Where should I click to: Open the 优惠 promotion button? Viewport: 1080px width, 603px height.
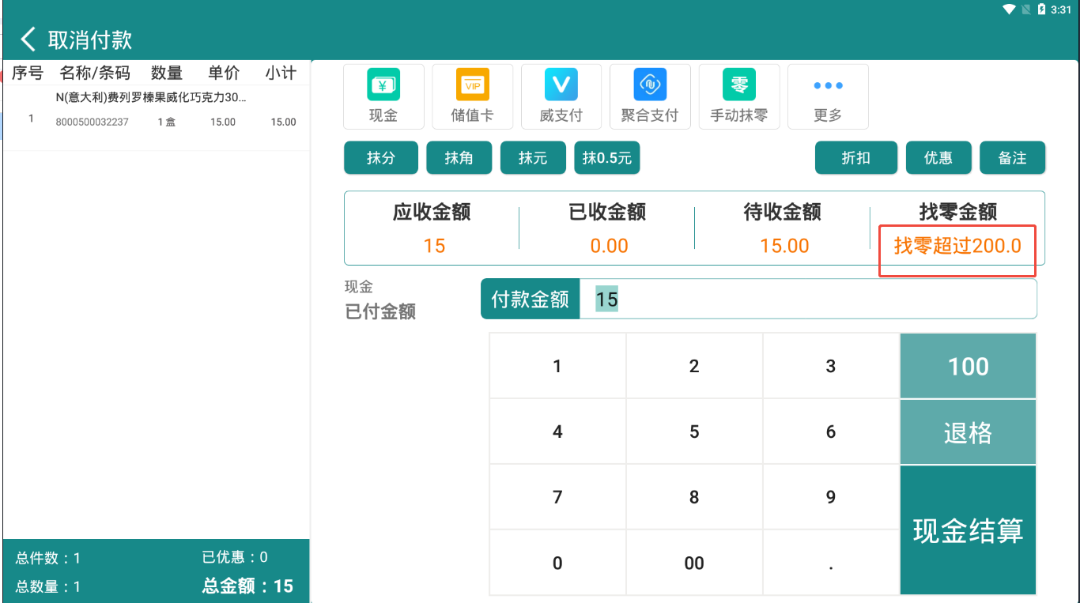point(938,158)
